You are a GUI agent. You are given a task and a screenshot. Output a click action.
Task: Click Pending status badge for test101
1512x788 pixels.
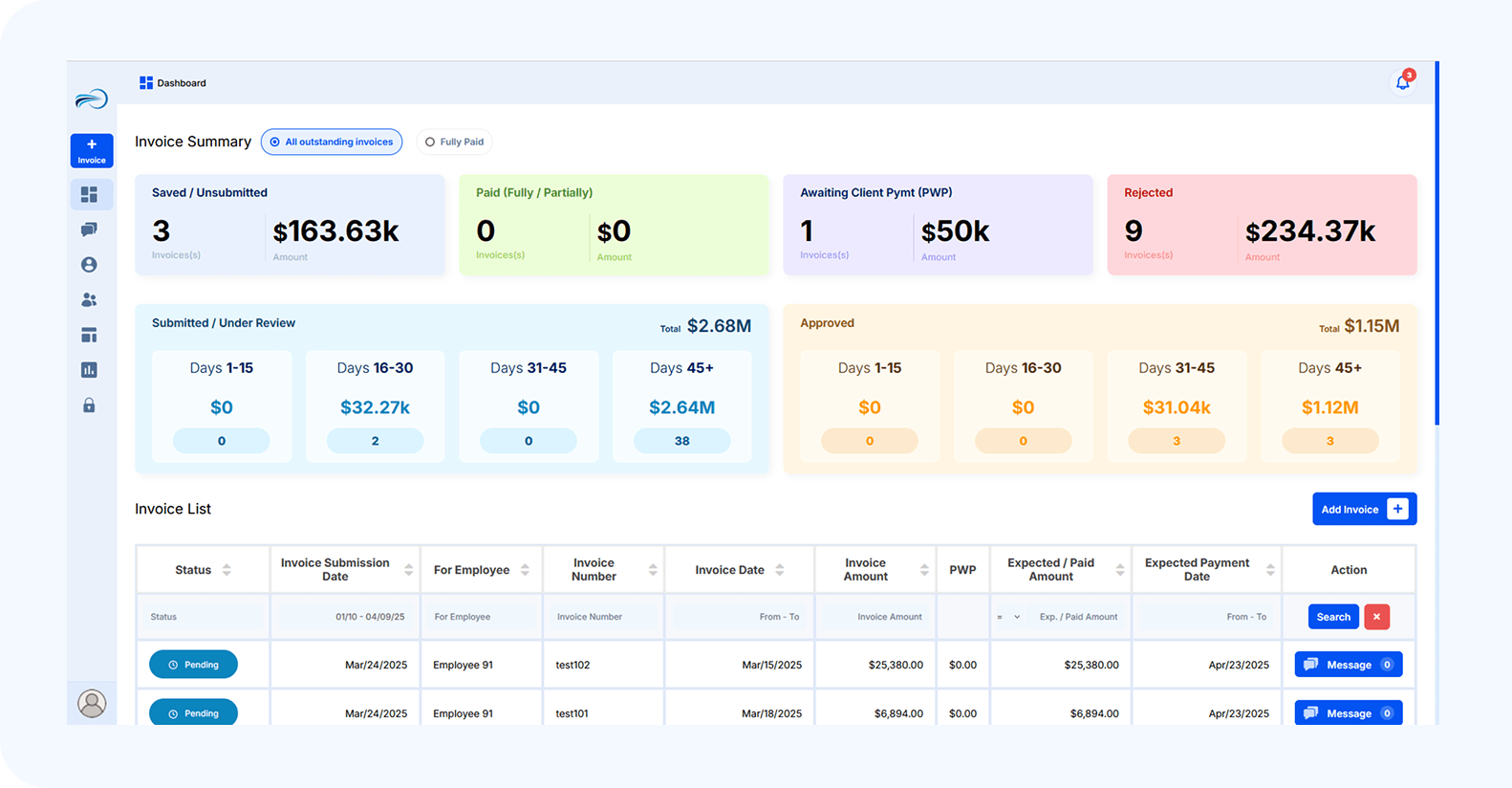coord(193,712)
